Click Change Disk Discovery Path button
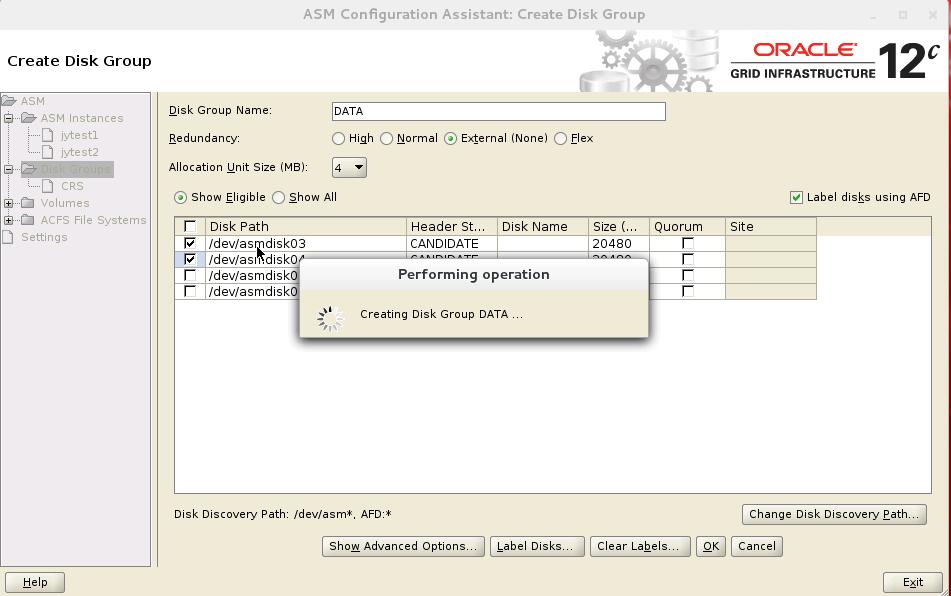Image resolution: width=951 pixels, height=596 pixels. pos(834,514)
